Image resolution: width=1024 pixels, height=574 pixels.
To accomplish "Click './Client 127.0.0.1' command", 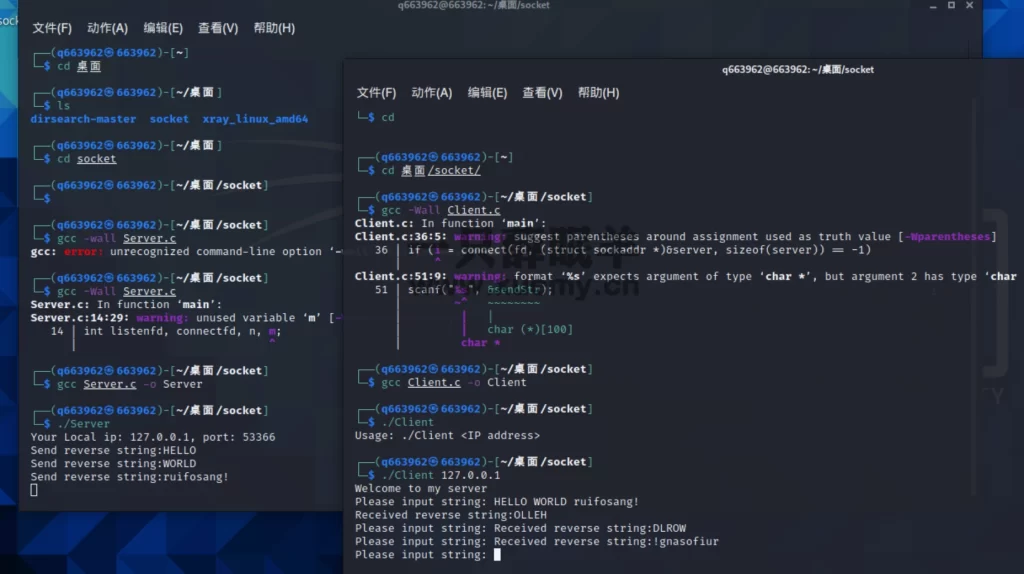I will (441, 475).
